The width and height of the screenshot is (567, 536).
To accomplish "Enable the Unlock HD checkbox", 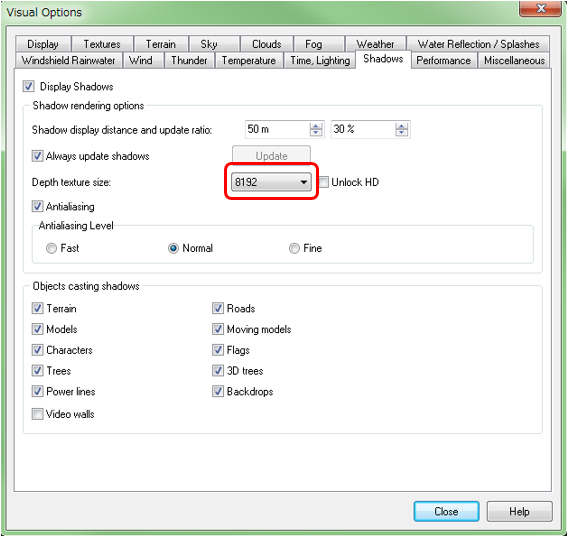I will [324, 182].
